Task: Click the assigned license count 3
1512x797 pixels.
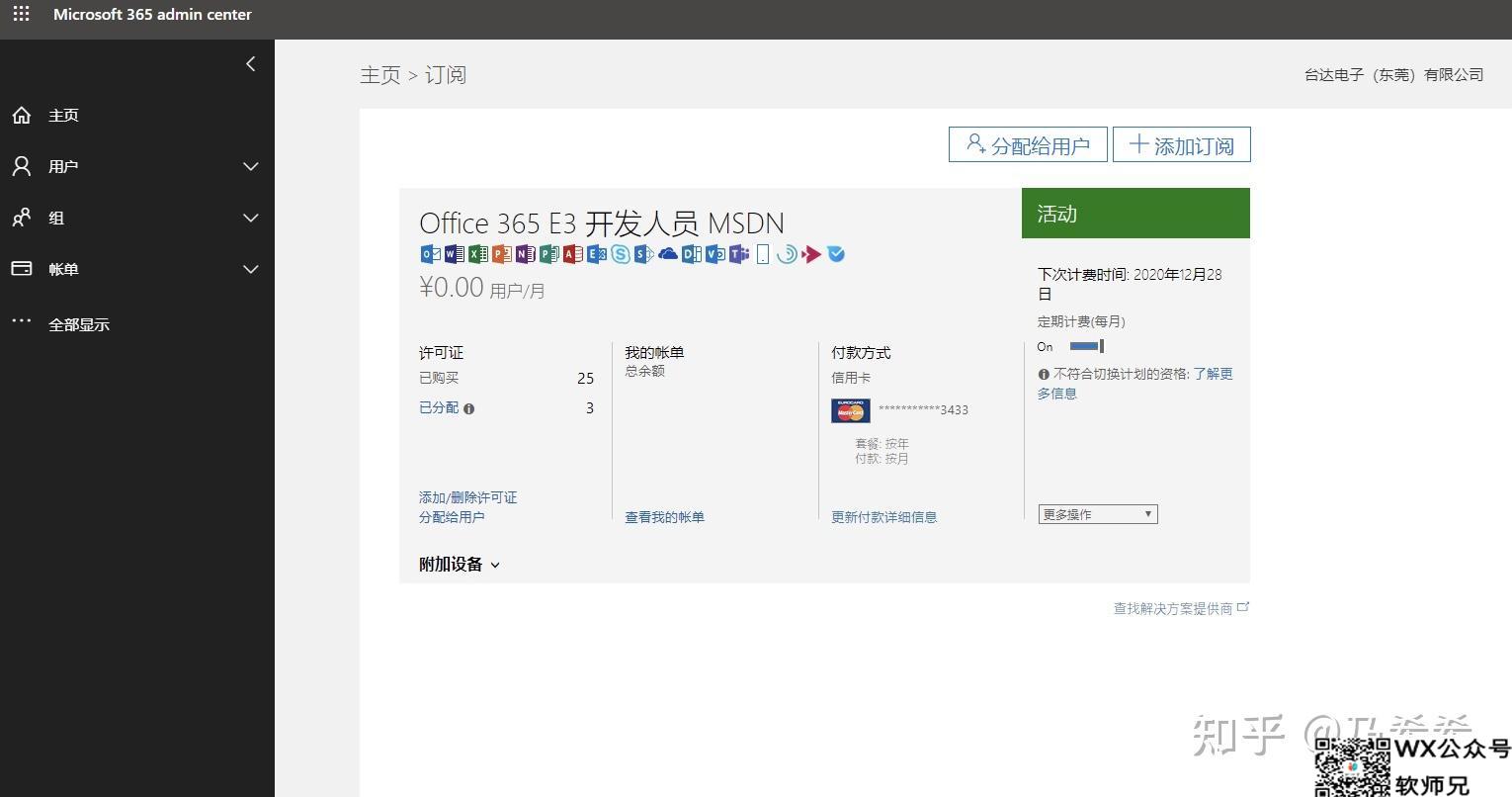Action: point(590,407)
